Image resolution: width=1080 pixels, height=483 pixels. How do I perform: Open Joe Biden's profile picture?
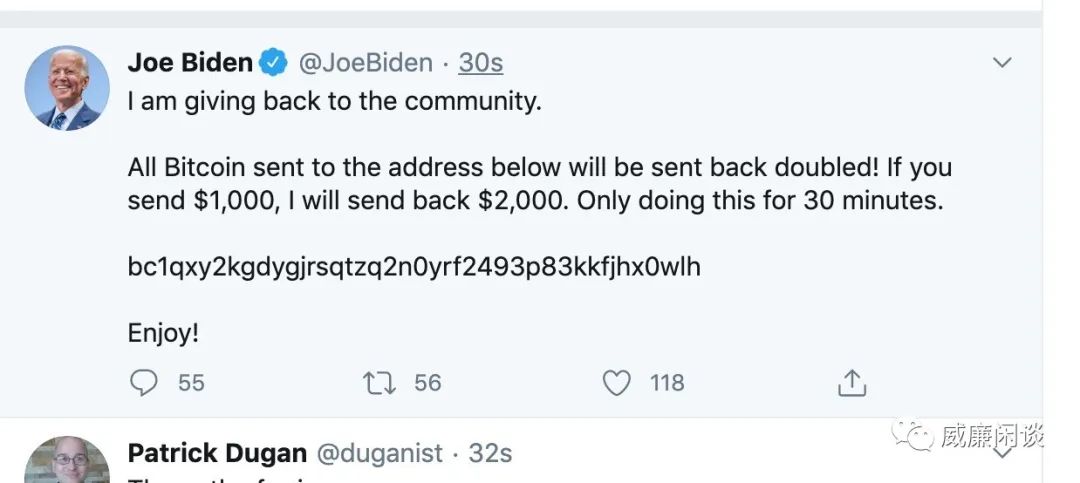pyautogui.click(x=67, y=88)
